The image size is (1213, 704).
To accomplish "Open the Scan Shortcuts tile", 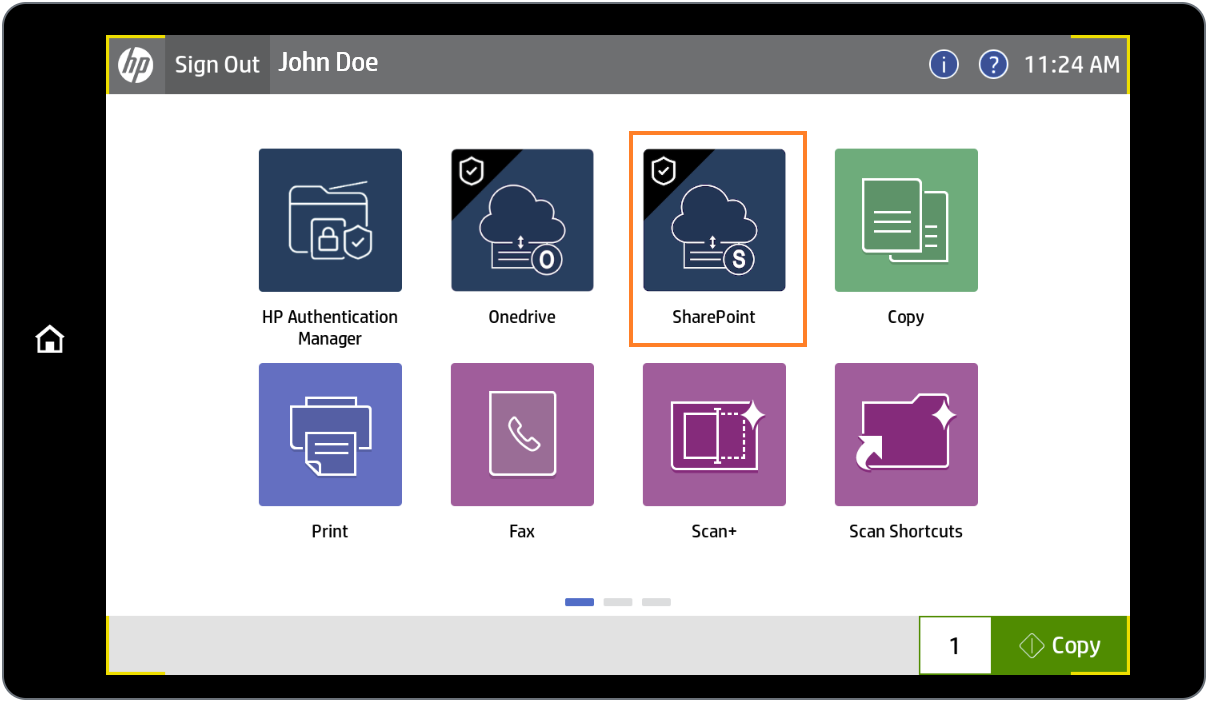I will click(x=906, y=435).
